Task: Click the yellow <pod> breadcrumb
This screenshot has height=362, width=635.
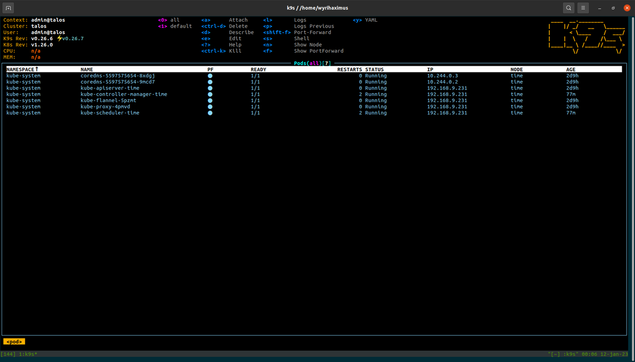Action: point(14,341)
